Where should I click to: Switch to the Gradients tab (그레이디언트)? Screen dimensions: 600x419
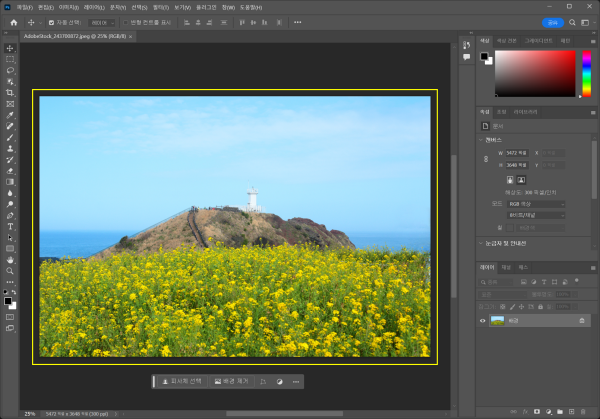(x=539, y=41)
